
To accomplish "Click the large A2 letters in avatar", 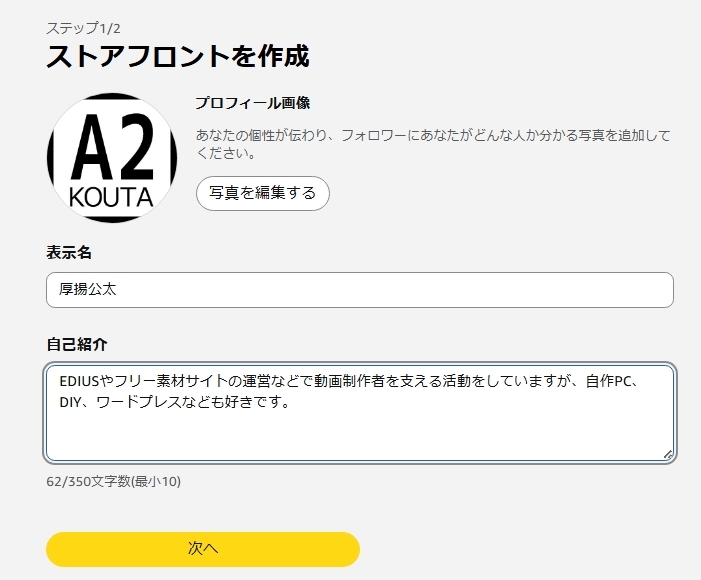I will (113, 147).
